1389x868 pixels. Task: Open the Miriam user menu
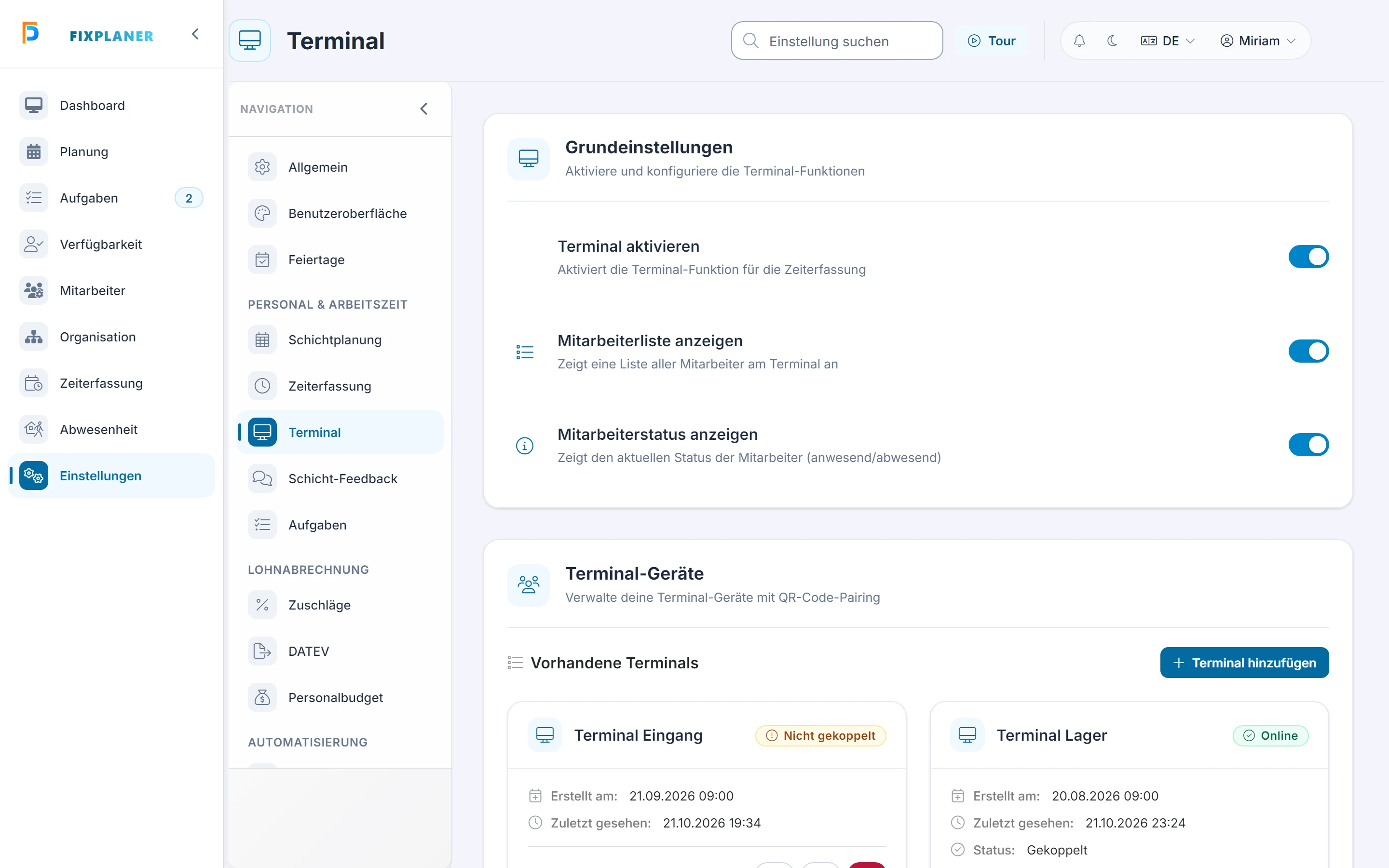(1258, 41)
